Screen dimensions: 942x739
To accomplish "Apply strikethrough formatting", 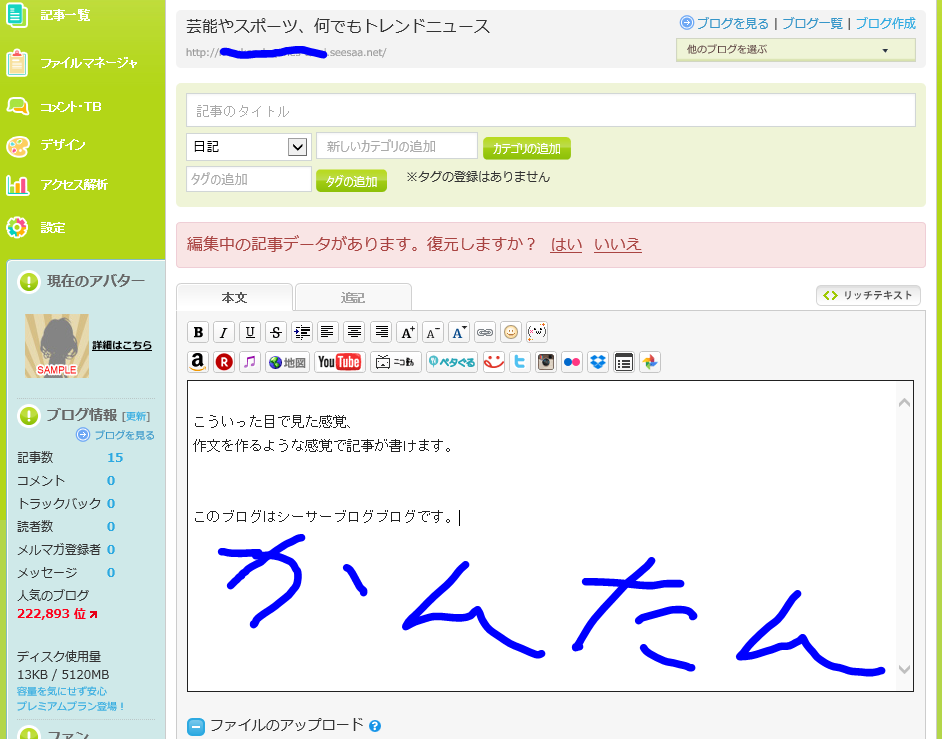I will coord(275,331).
